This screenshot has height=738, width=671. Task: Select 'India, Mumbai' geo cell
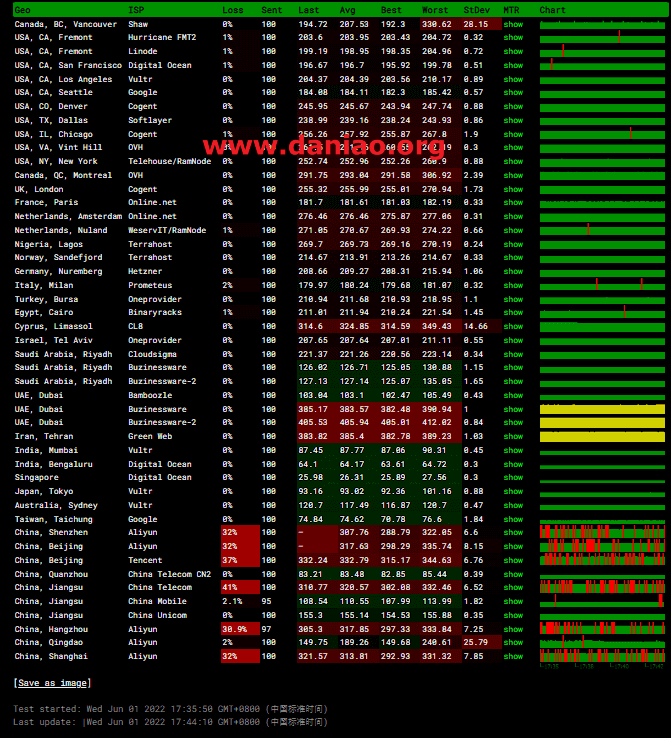46,450
